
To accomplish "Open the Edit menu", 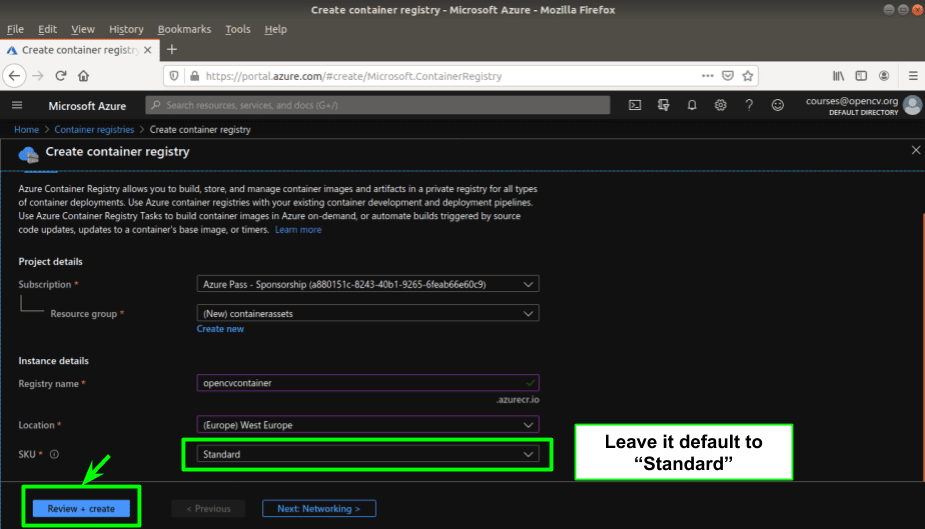I will click(47, 29).
